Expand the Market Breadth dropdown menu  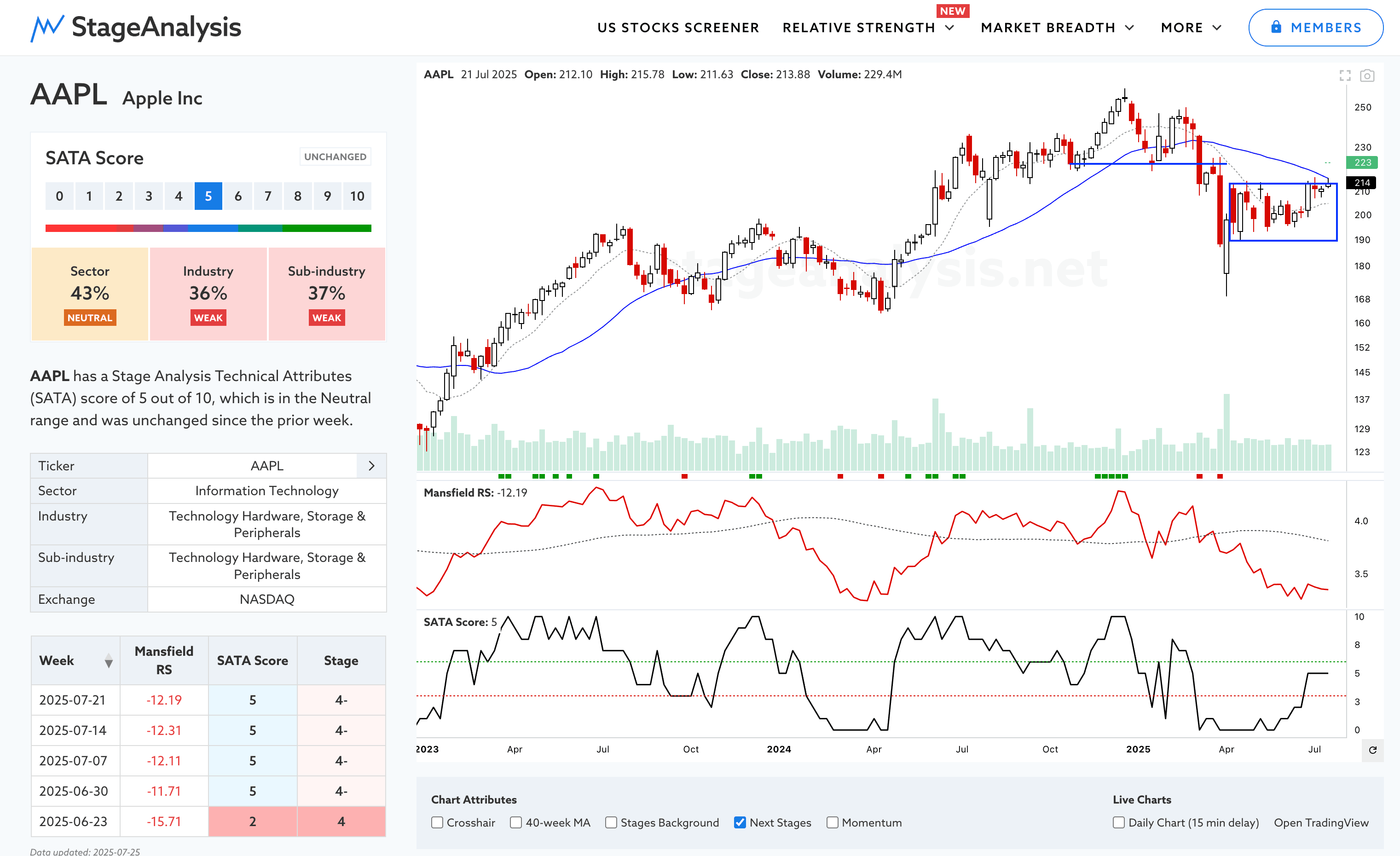click(x=1058, y=28)
